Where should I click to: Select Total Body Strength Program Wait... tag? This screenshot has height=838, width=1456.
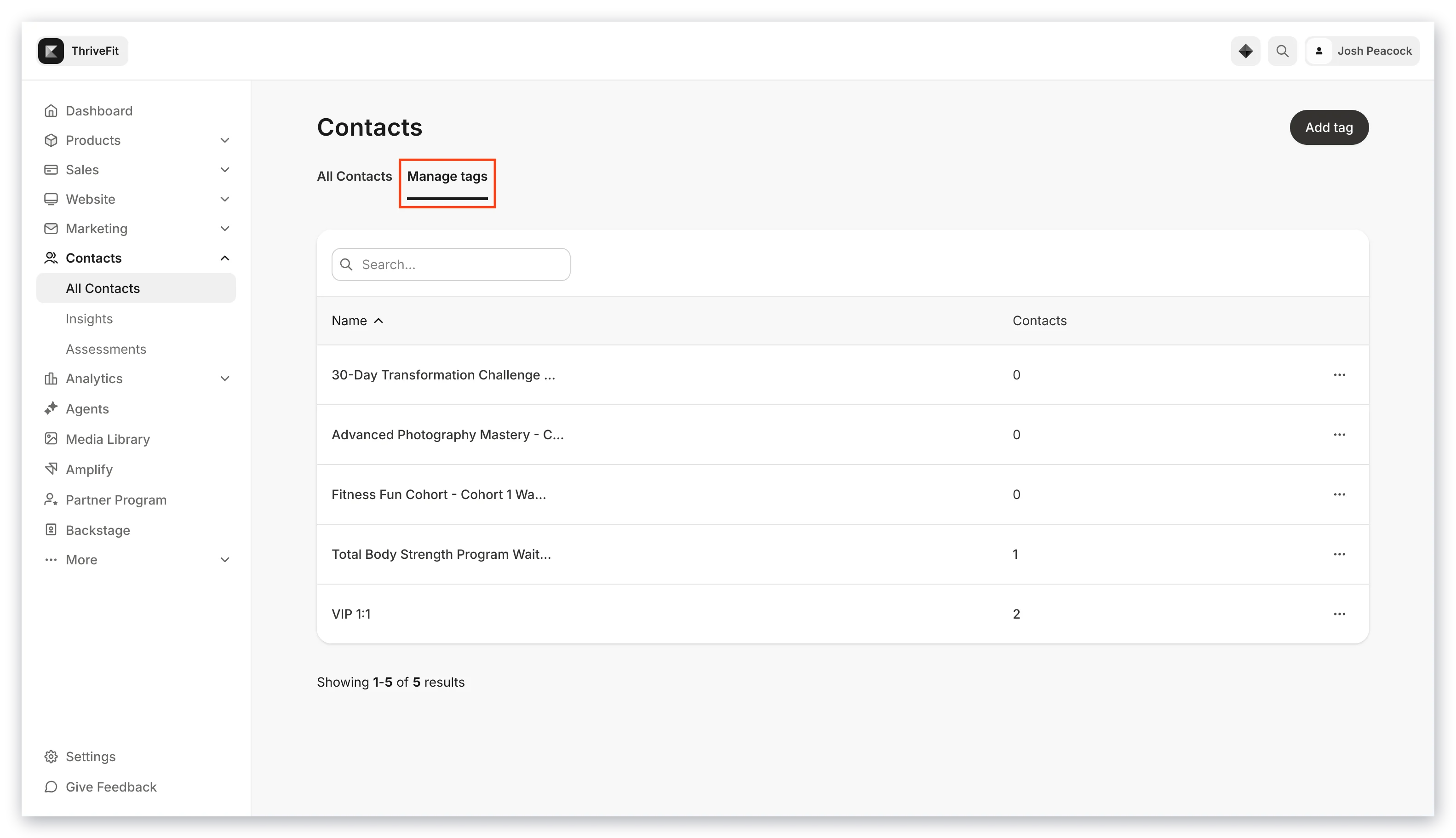click(x=441, y=554)
